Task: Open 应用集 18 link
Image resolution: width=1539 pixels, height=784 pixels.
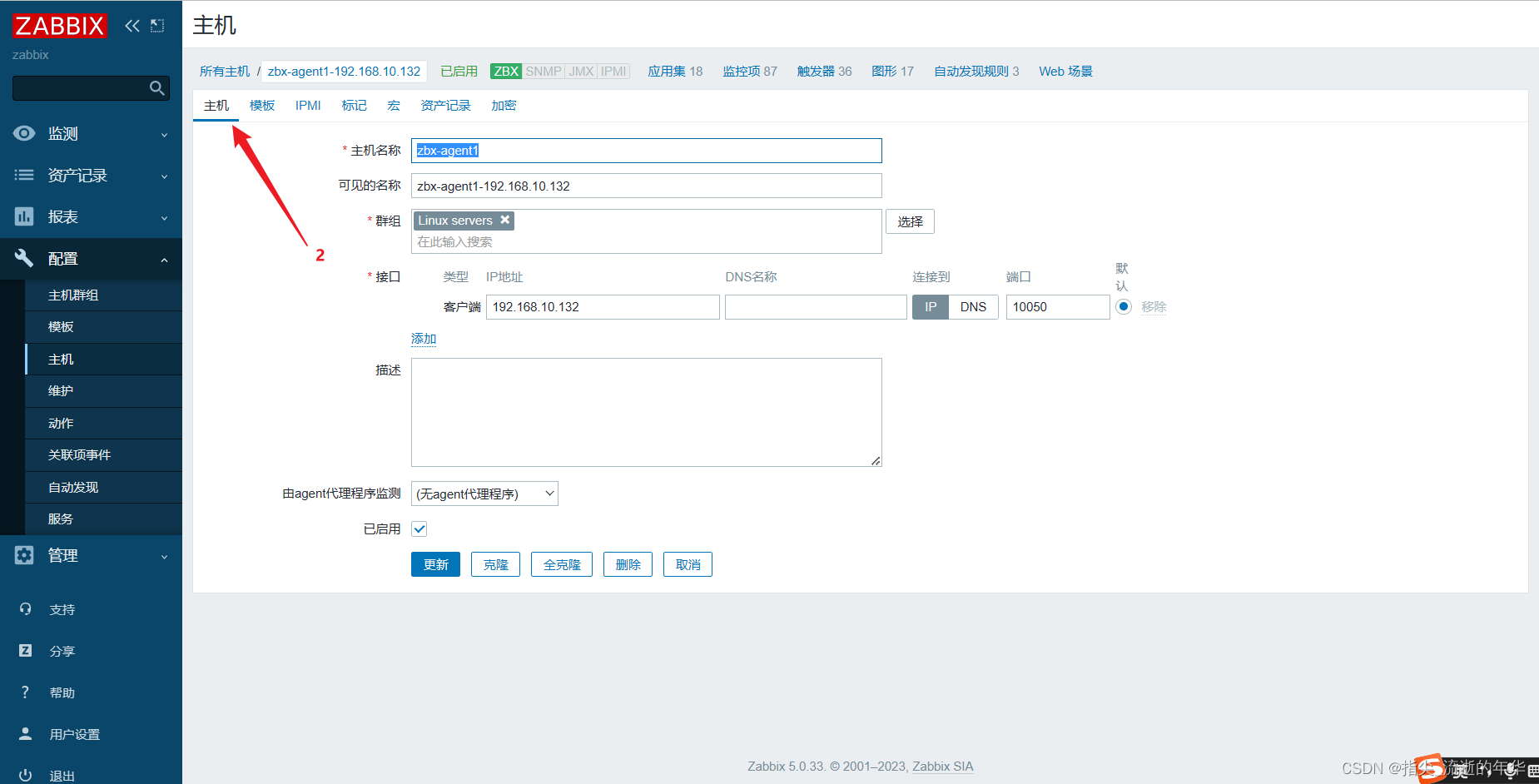Action: (675, 72)
